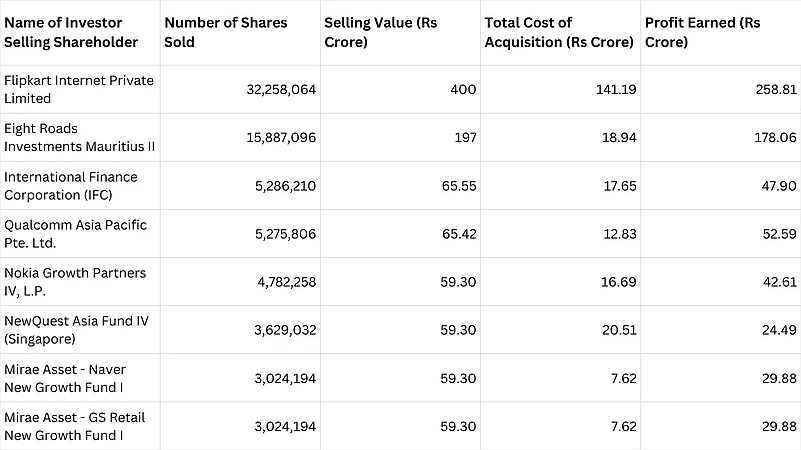This screenshot has height=450, width=801.
Task: Select the "Total Cost of Acquisition" header
Action: tap(559, 32)
